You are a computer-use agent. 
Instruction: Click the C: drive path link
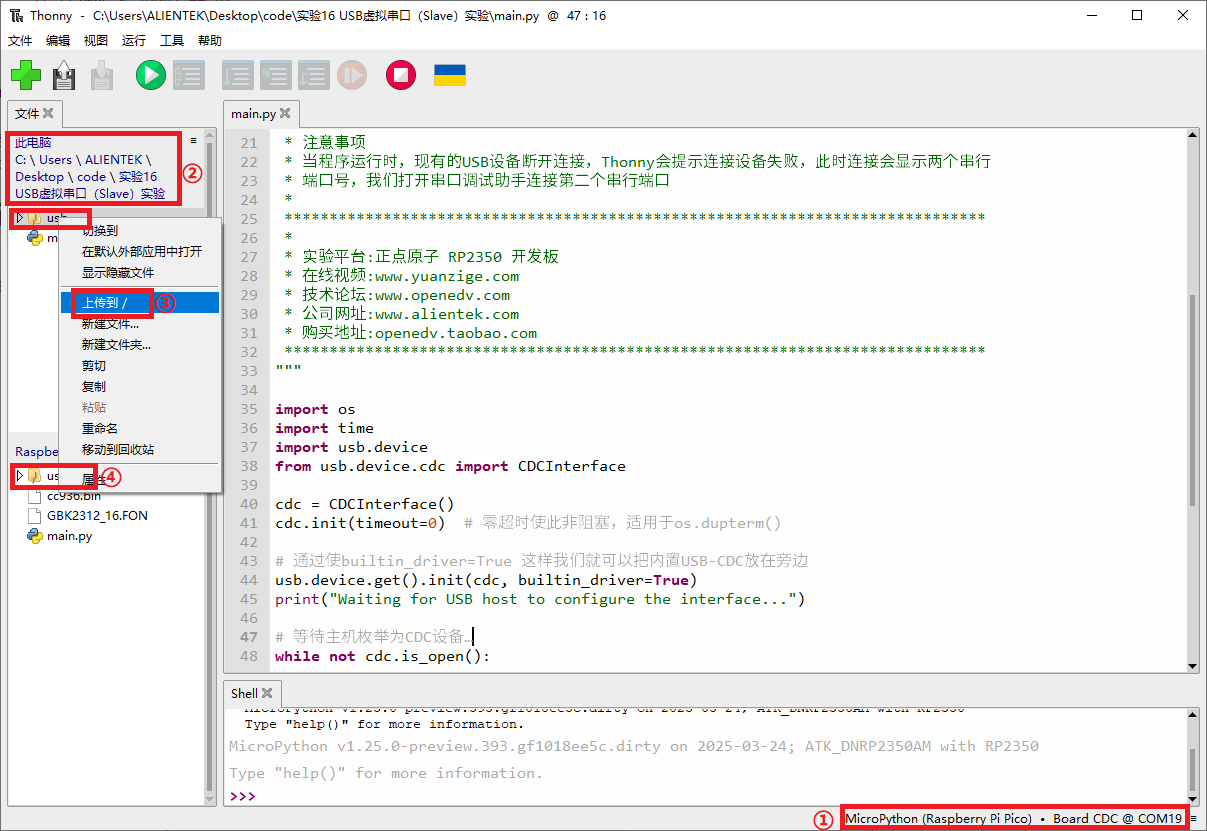pos(21,159)
